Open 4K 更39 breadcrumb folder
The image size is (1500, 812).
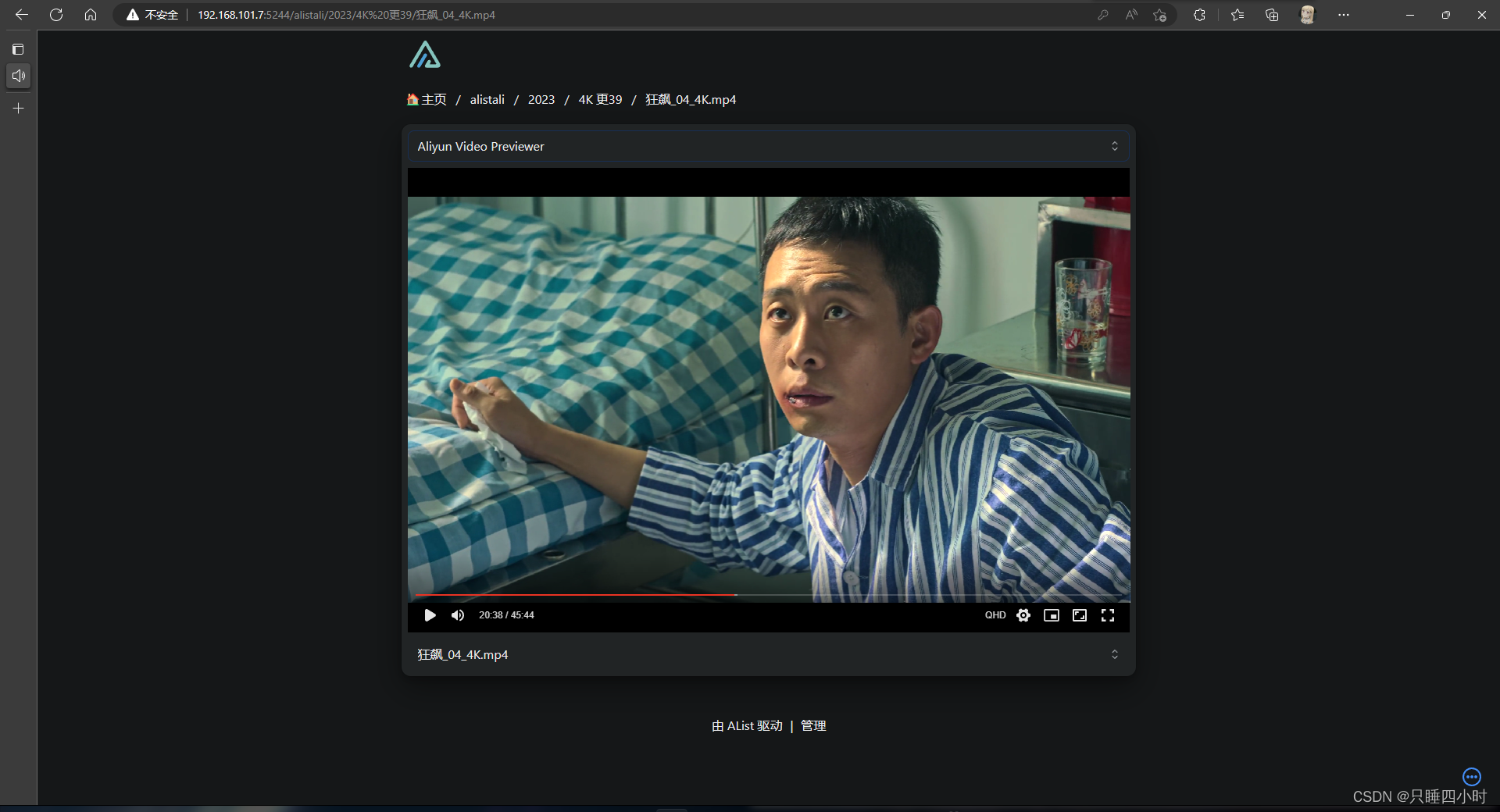(x=600, y=99)
